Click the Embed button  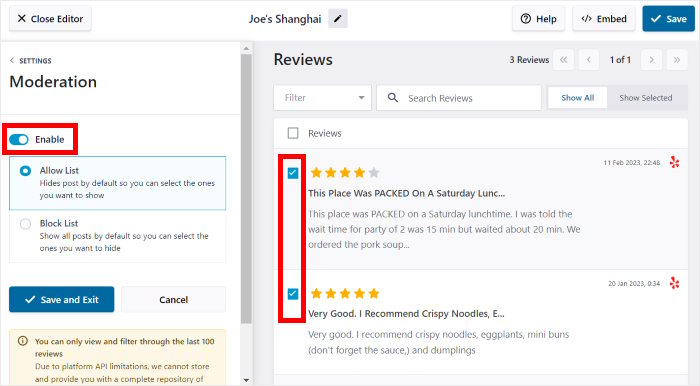click(604, 19)
